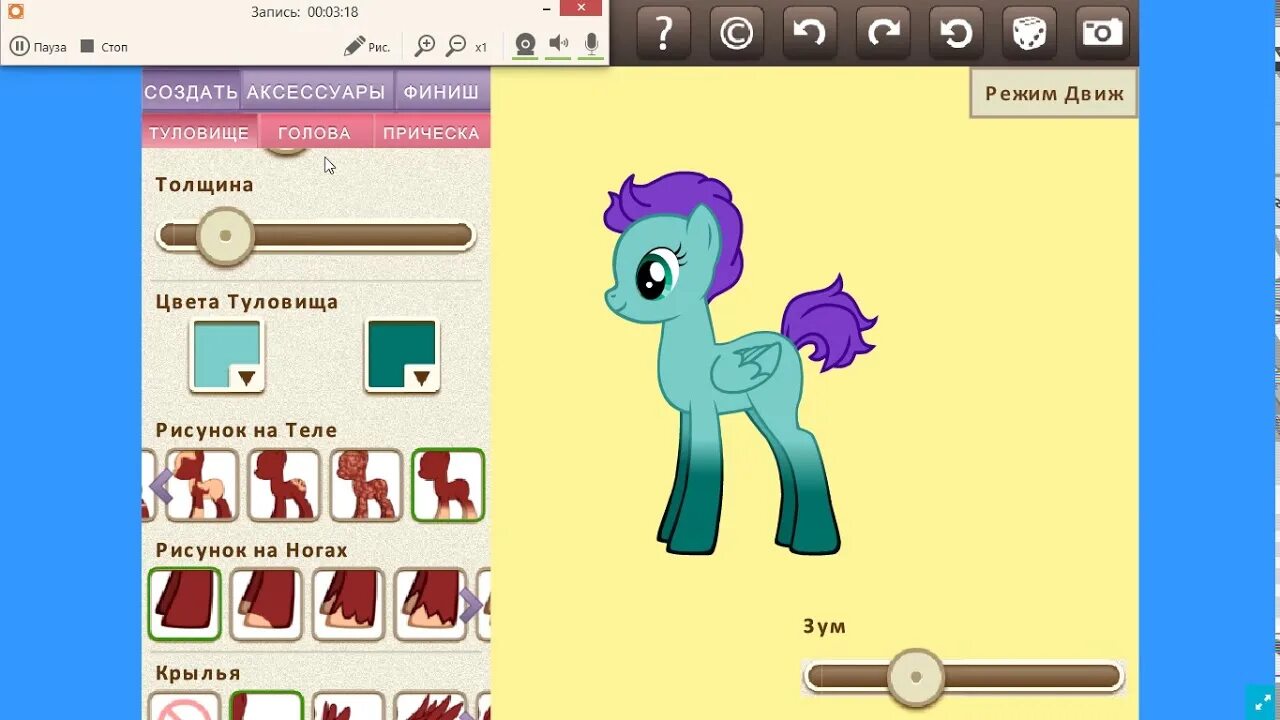Toggle system sound speaker in recorder

pos(558,45)
